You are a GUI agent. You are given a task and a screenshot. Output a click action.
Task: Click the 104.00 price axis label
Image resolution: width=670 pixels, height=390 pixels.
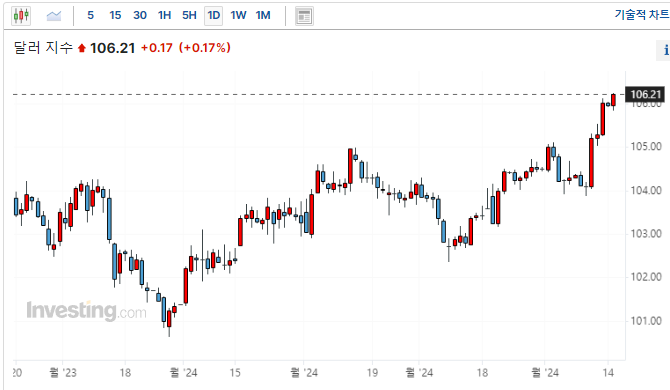tap(646, 191)
